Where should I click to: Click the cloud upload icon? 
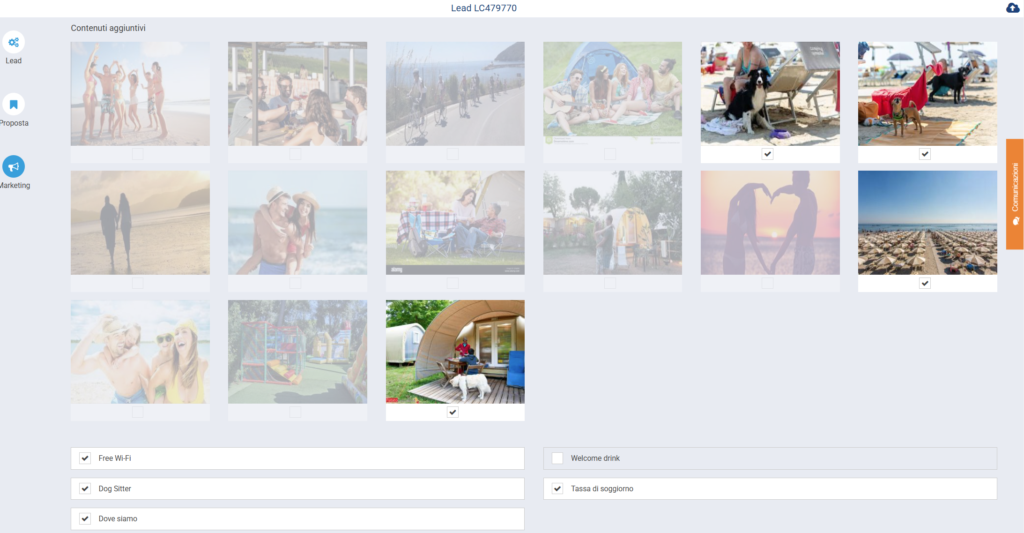(x=1012, y=8)
